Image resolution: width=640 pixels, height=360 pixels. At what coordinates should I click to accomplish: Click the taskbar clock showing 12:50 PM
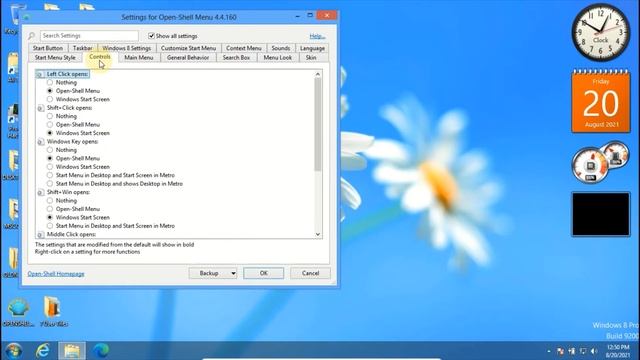pyautogui.click(x=618, y=351)
